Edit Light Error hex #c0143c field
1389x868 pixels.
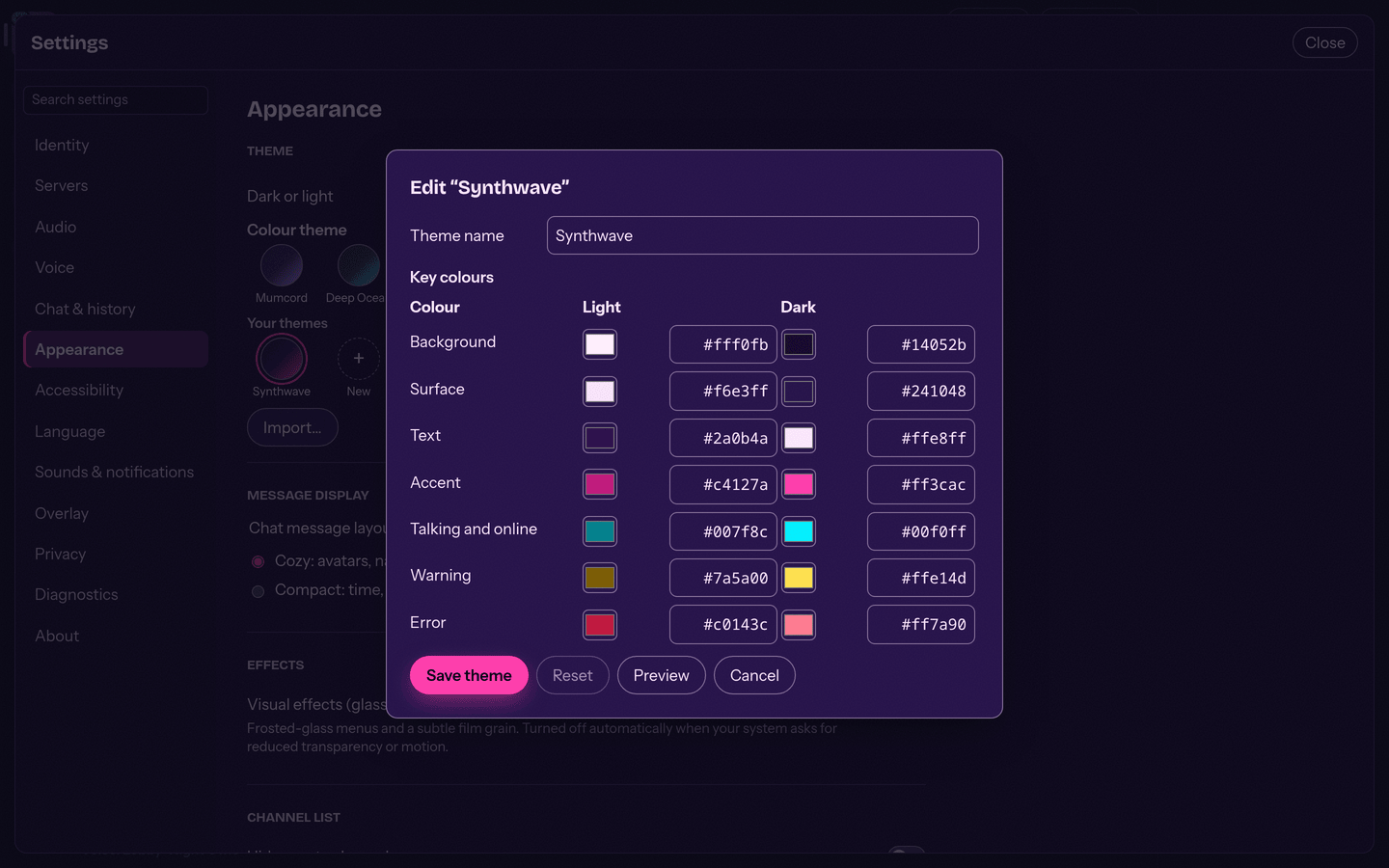tap(723, 624)
